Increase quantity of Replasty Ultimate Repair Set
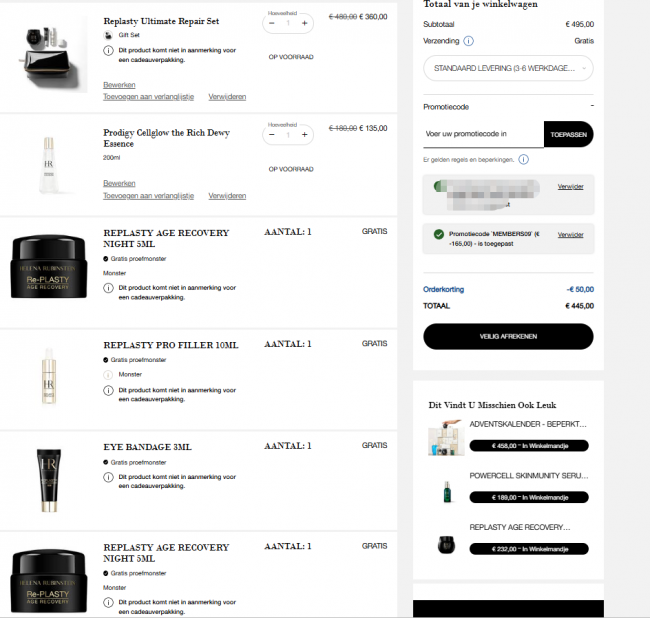650x618 pixels. click(305, 23)
